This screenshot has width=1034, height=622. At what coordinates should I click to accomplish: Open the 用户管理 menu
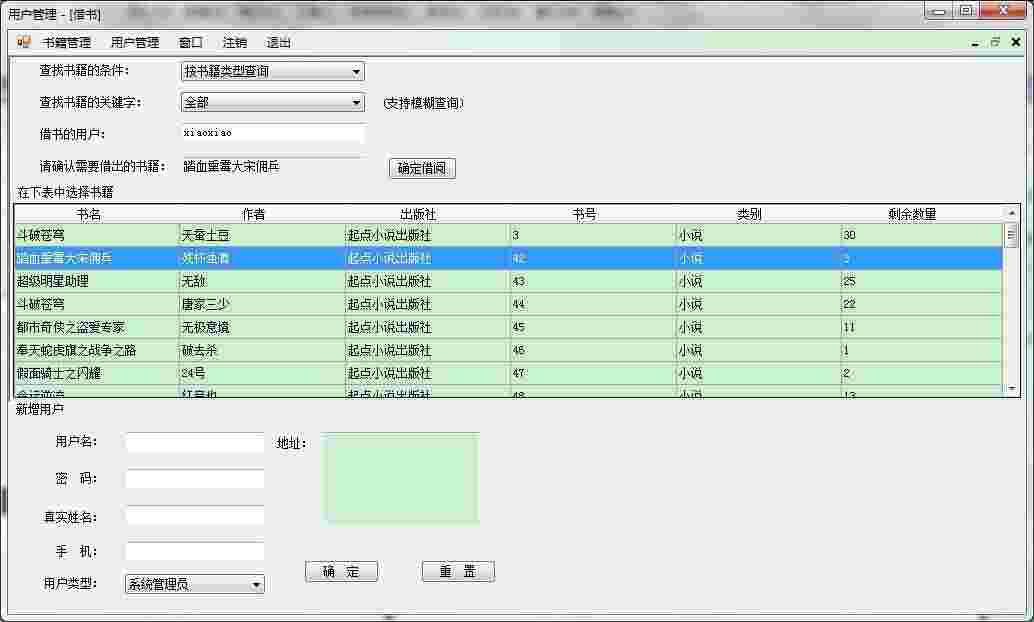pyautogui.click(x=135, y=42)
